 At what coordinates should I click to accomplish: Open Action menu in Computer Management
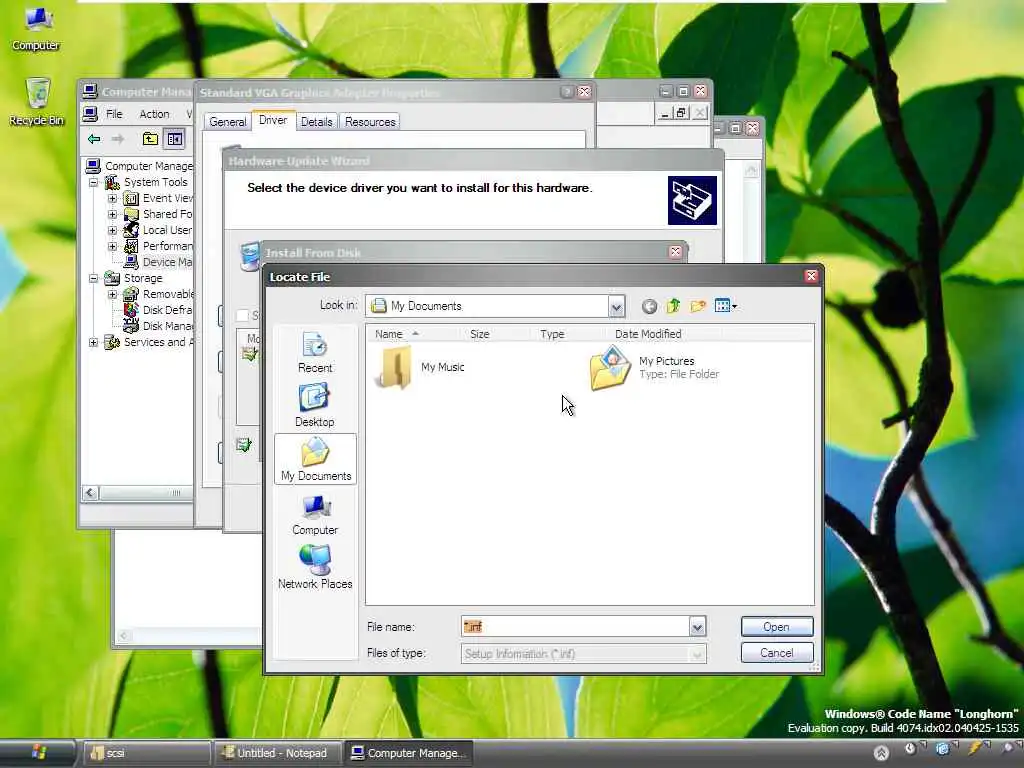[154, 114]
